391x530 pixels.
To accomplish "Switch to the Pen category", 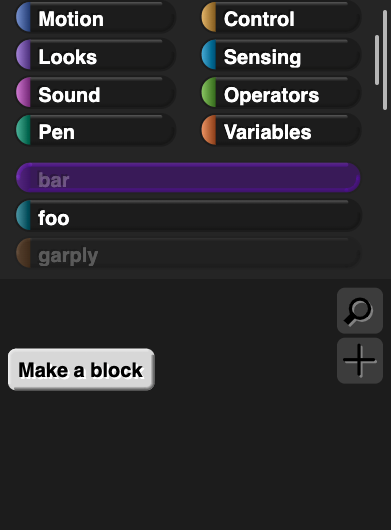I will [96, 131].
